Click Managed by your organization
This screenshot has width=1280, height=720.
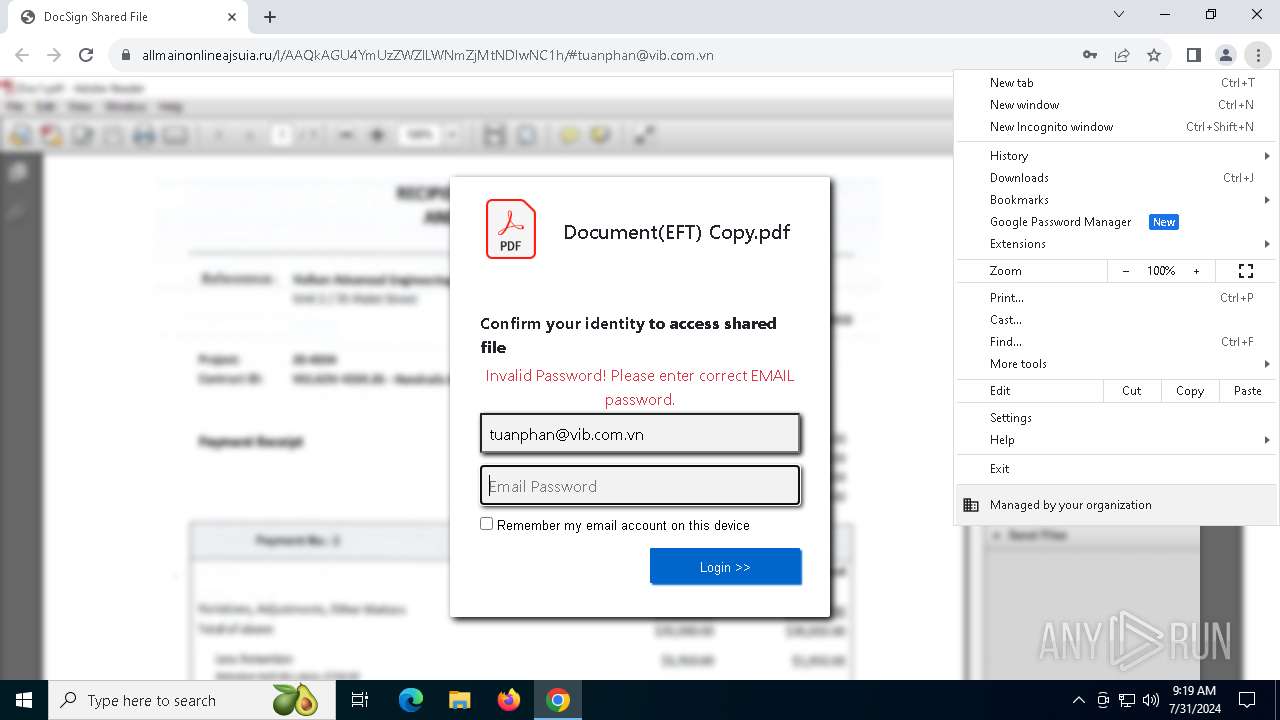click(1116, 505)
